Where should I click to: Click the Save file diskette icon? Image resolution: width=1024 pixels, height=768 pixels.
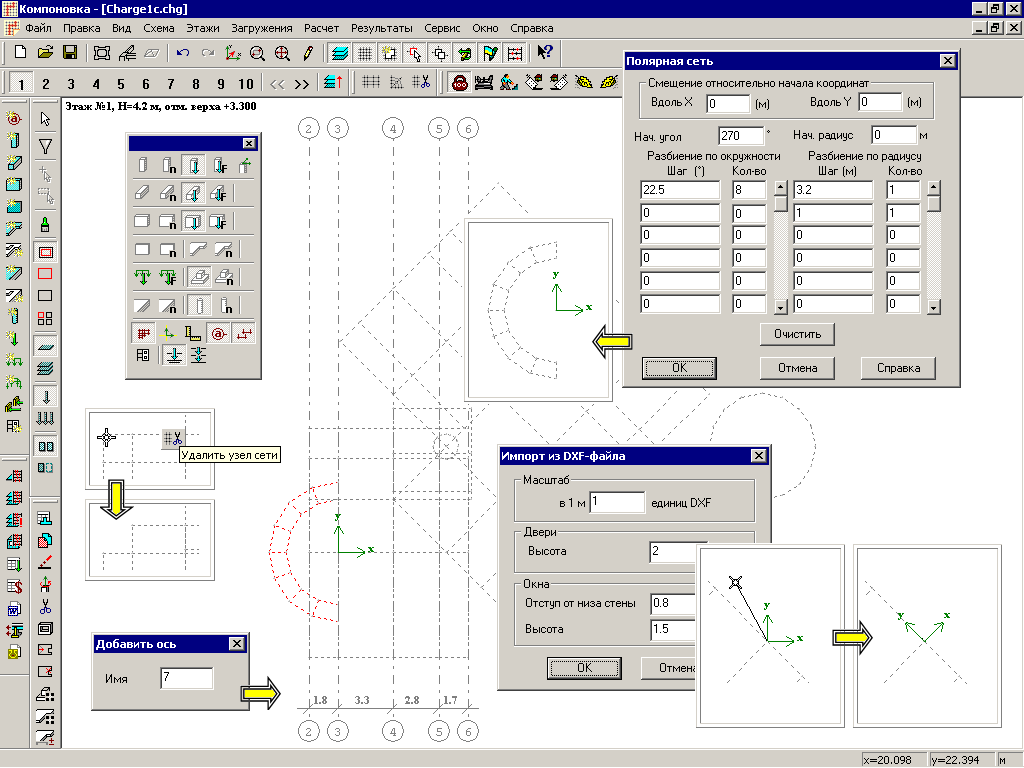[x=70, y=52]
